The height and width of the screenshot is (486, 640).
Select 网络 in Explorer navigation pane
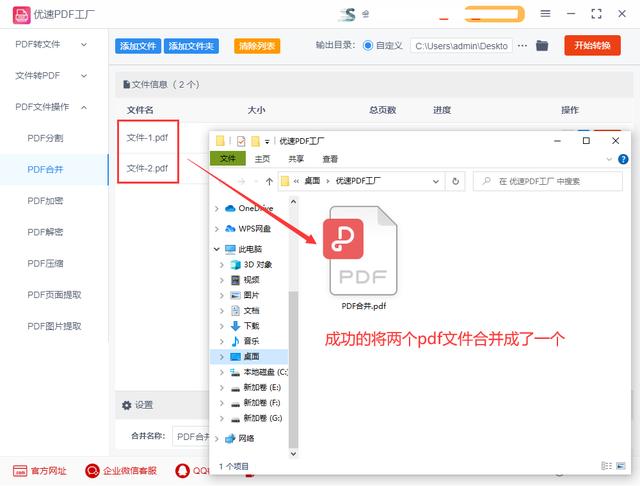[240, 438]
